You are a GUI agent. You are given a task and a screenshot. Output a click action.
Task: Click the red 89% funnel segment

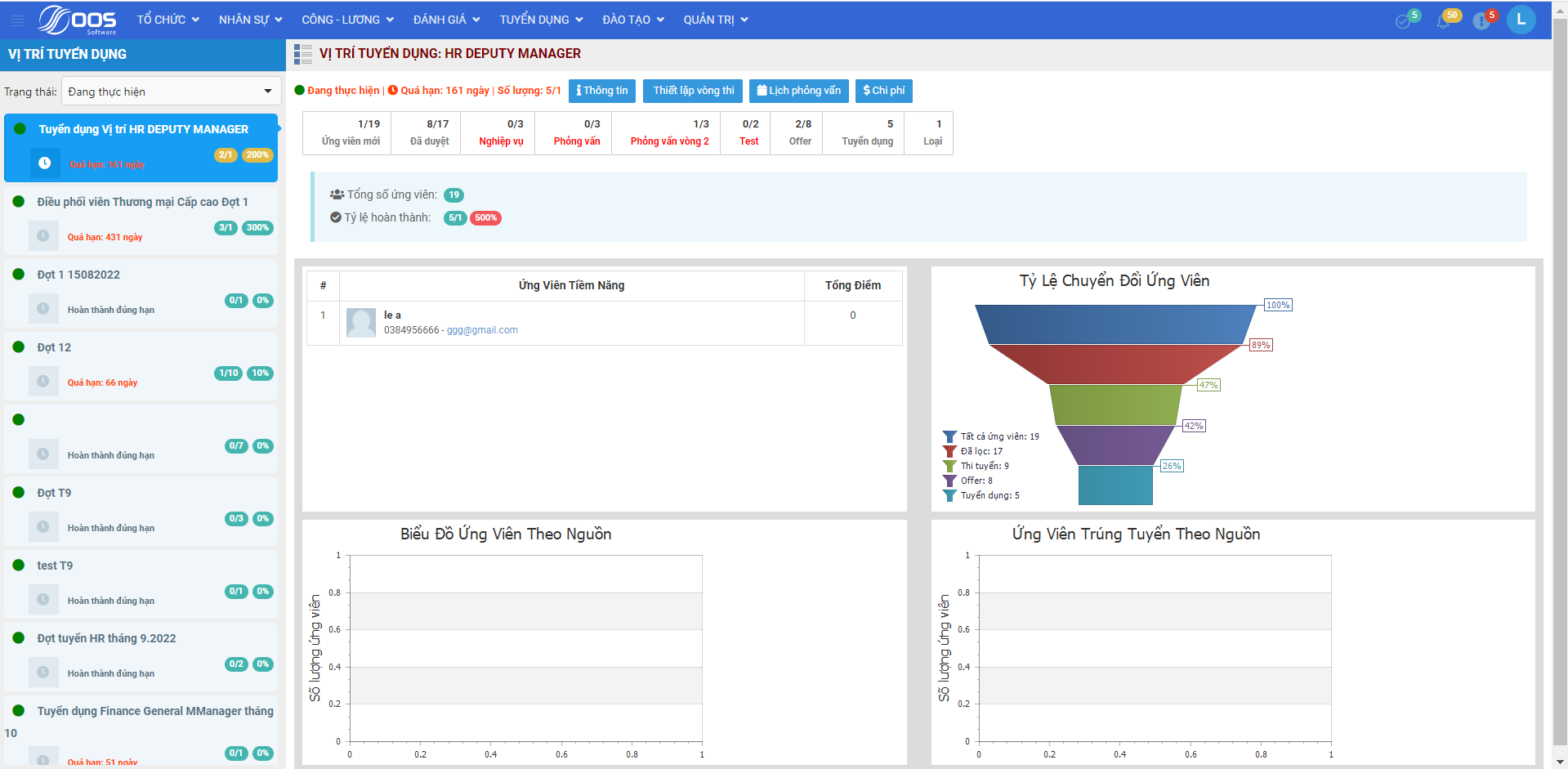(x=1115, y=364)
